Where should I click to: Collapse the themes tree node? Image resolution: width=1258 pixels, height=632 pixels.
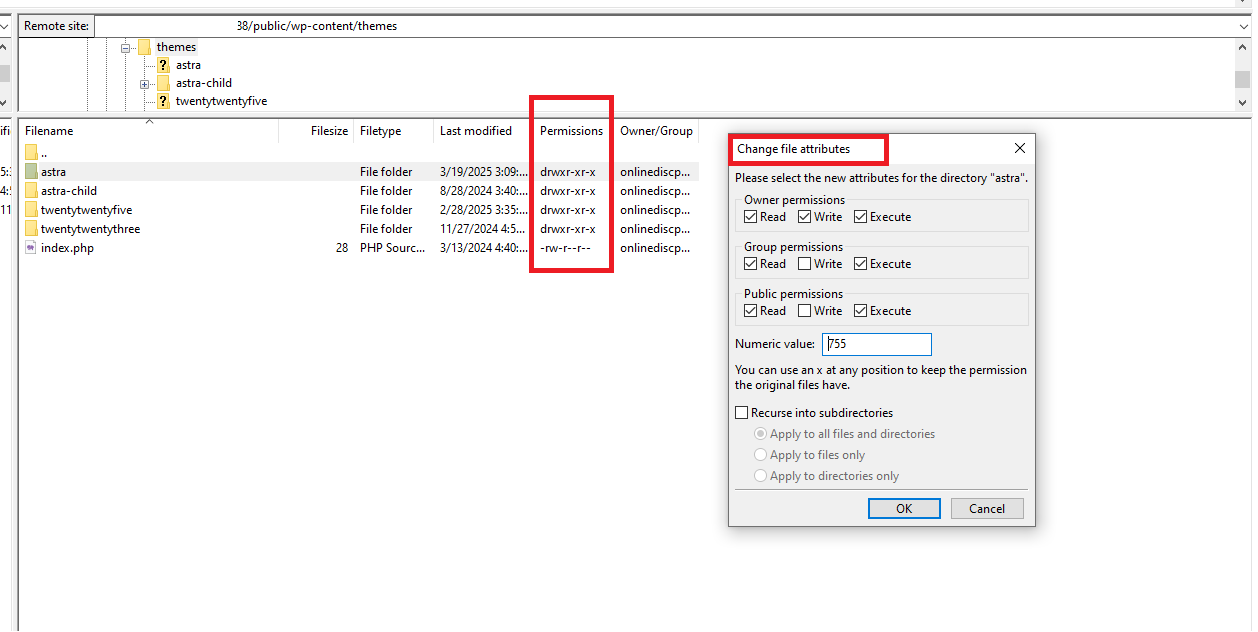[x=126, y=48]
